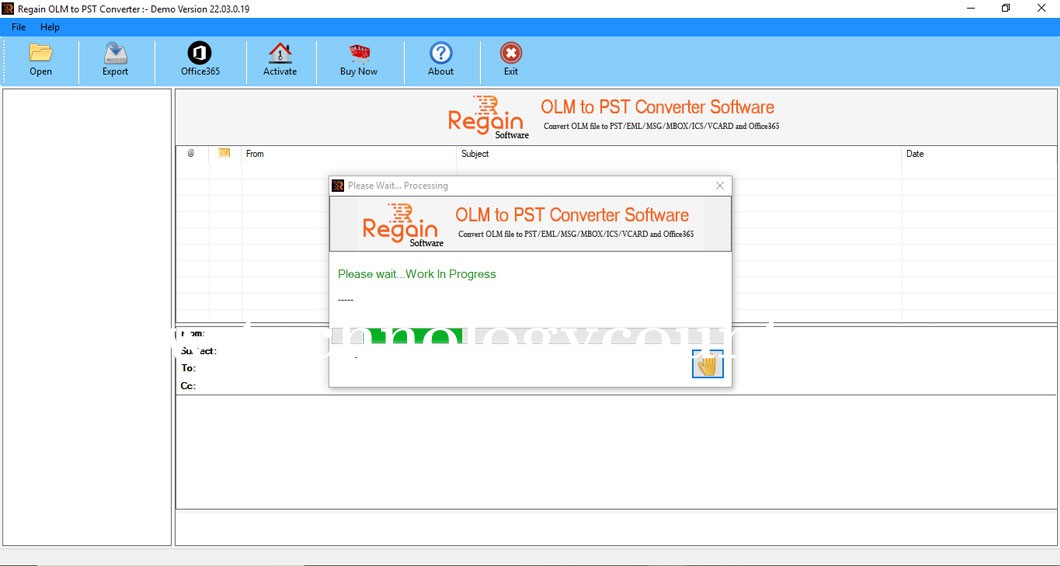This screenshot has height=566, width=1060.
Task: Click the Regain Software logo in main header
Action: 488,117
